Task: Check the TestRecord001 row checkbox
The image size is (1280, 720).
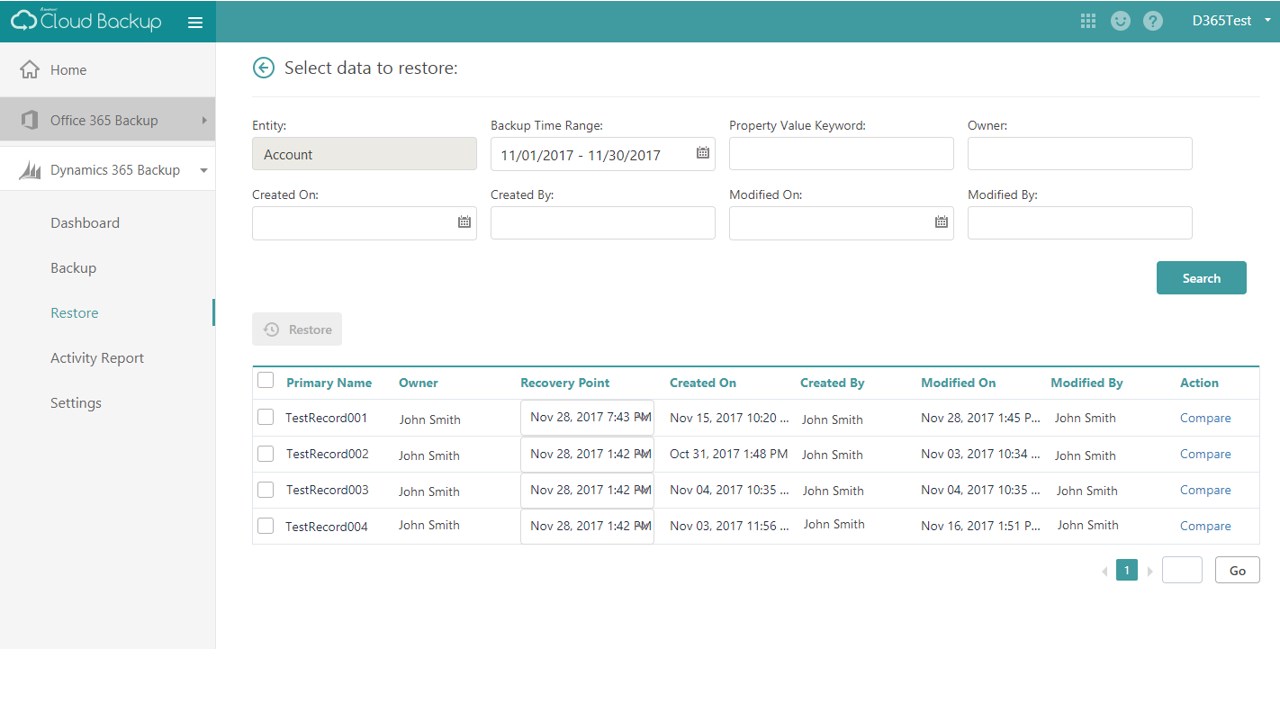Action: (266, 417)
